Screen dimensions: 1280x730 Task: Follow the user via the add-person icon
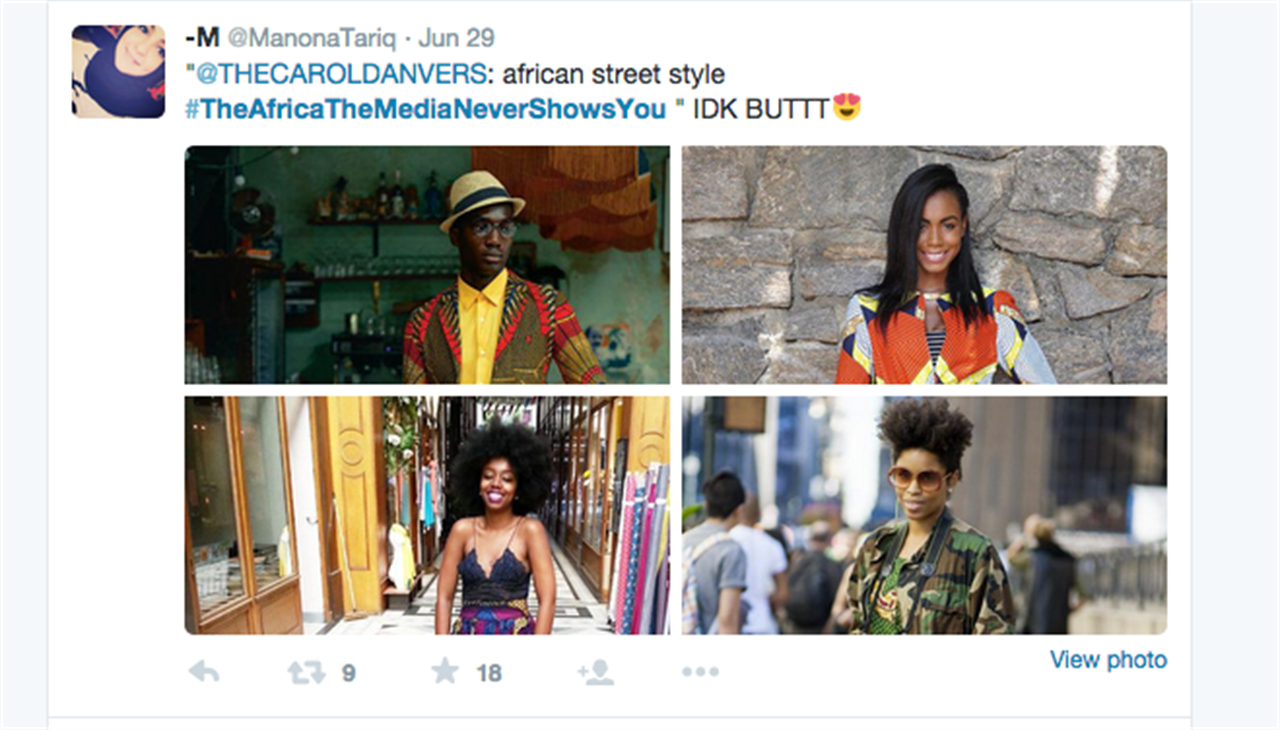(595, 672)
